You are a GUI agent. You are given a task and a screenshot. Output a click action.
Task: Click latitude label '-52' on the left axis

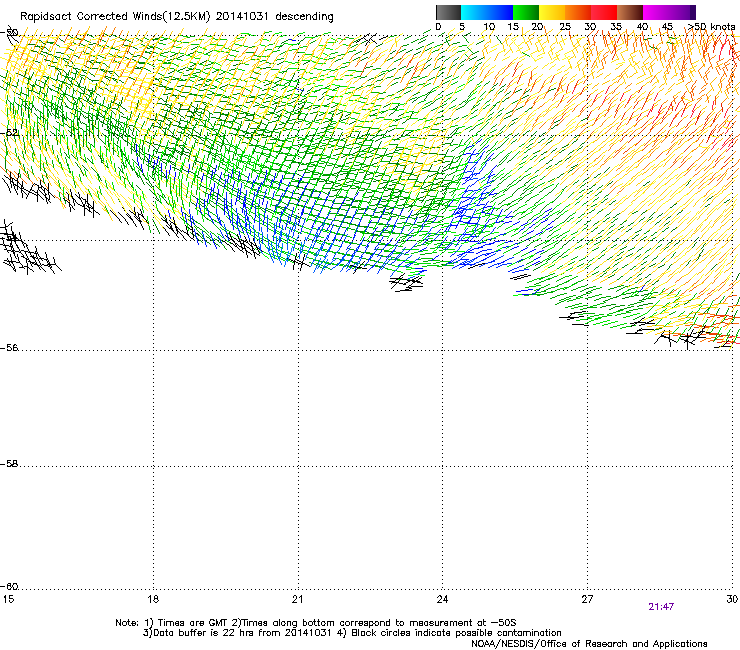coord(9,133)
